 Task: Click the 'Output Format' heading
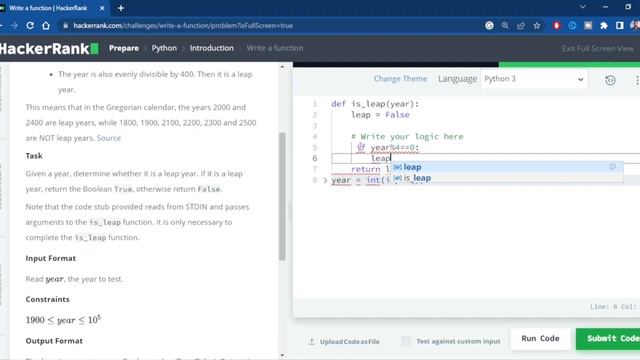tap(54, 341)
